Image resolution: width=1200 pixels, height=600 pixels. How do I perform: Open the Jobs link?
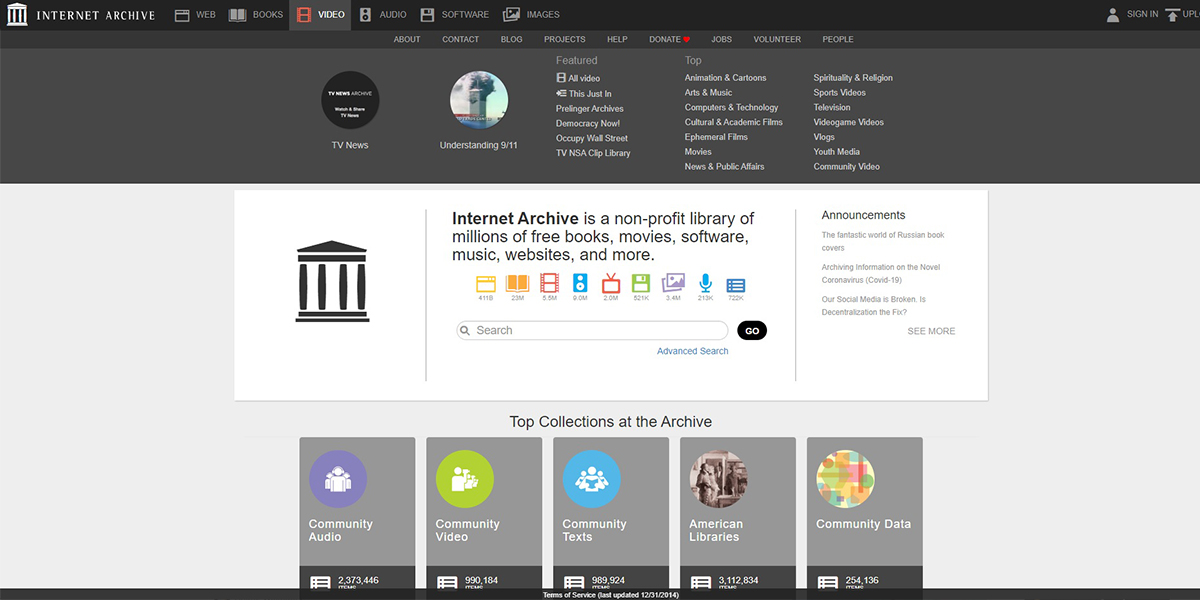coord(722,39)
